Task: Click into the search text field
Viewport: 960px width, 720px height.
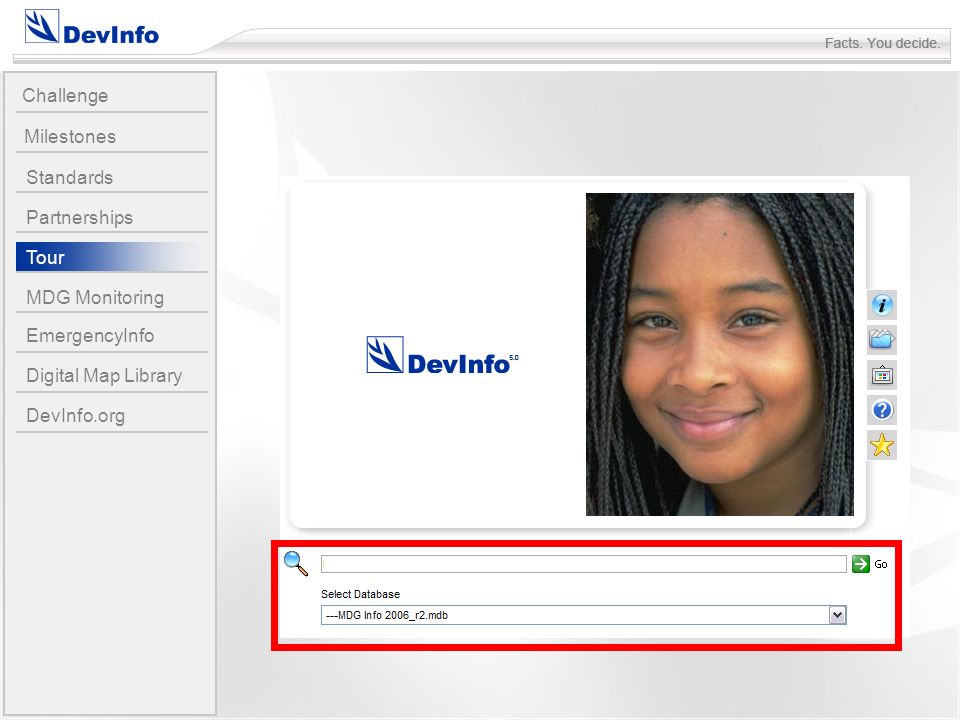Action: (583, 564)
